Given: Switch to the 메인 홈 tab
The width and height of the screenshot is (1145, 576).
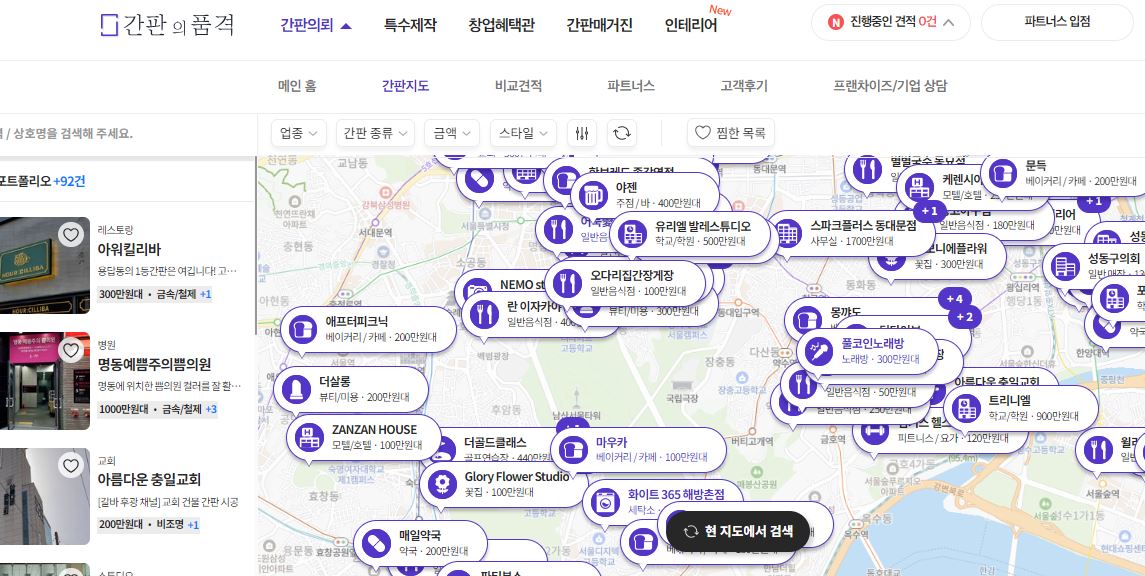Looking at the screenshot, I should 297,85.
